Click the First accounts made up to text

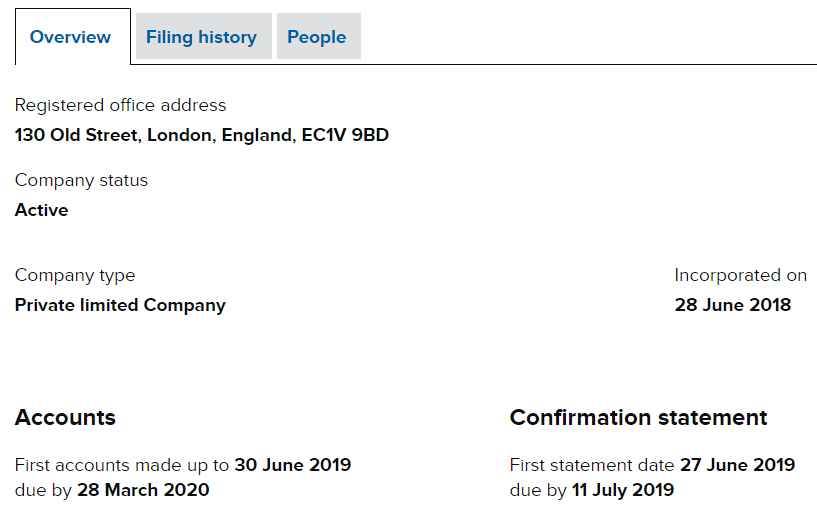(x=122, y=465)
